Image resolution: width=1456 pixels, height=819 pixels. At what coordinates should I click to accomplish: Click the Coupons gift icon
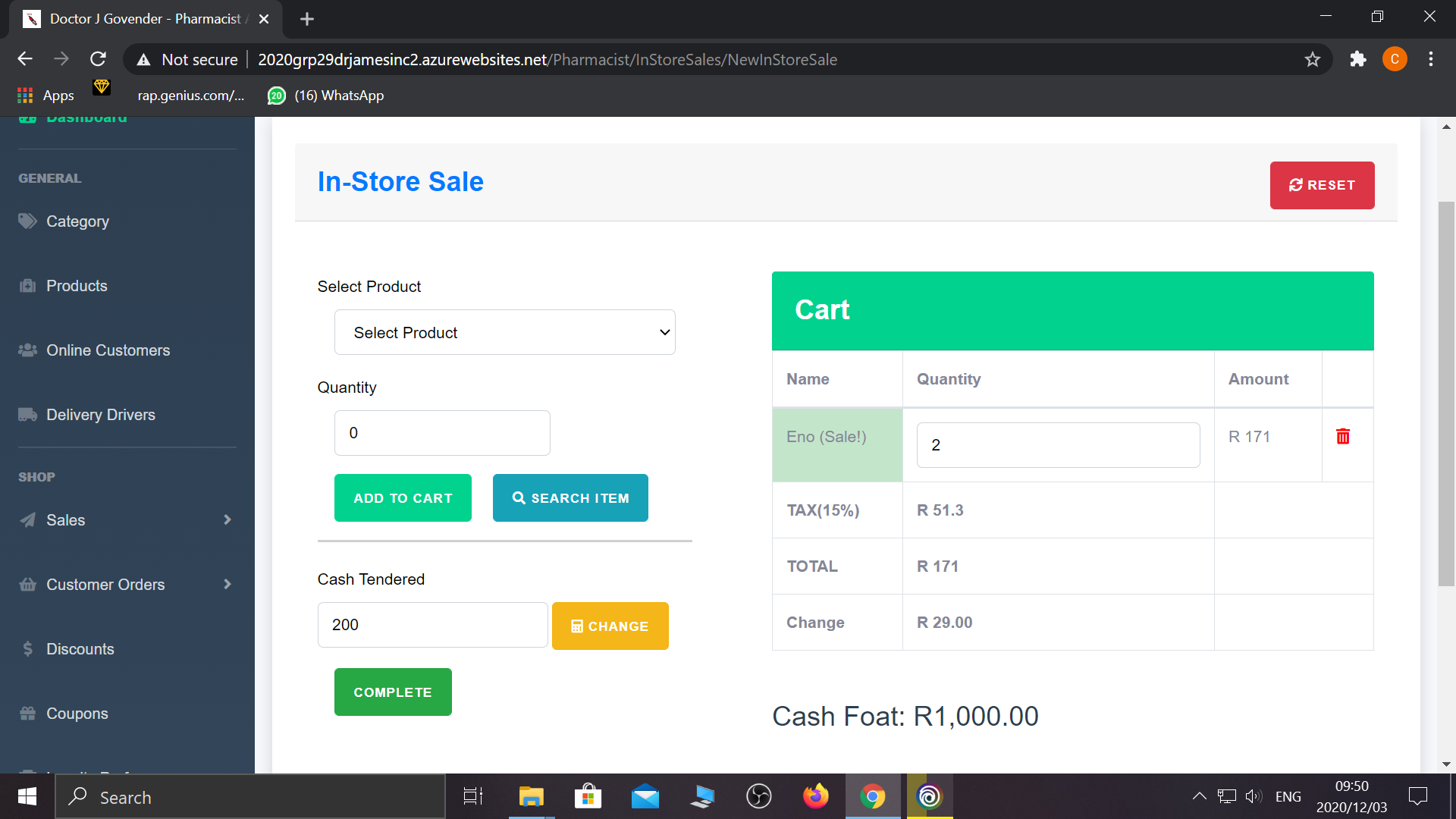pos(28,714)
